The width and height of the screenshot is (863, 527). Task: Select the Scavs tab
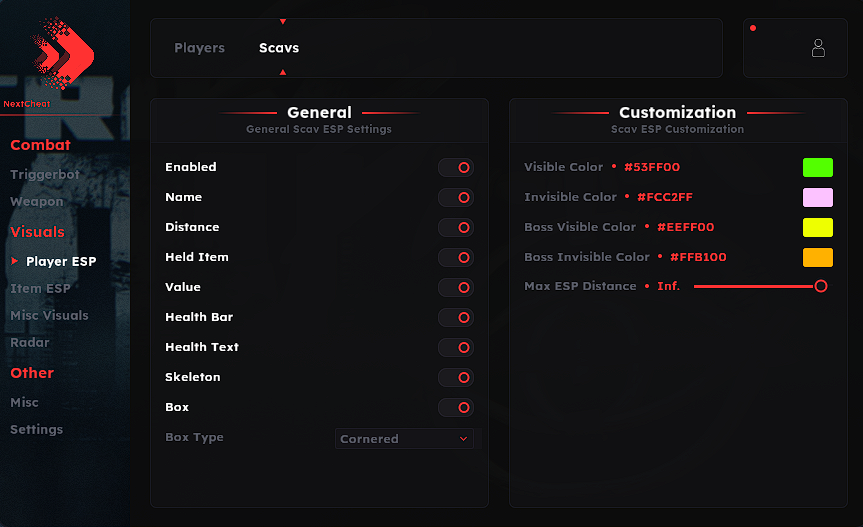pos(279,48)
